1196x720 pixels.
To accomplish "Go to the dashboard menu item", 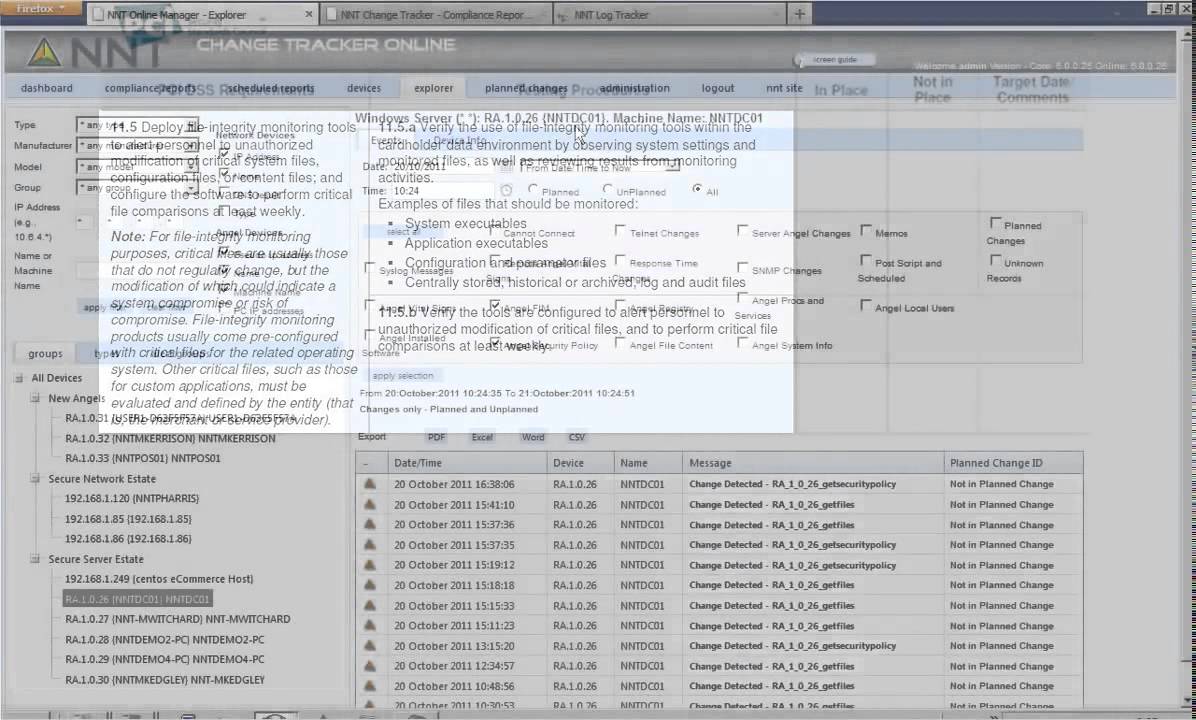I will click(x=47, y=88).
